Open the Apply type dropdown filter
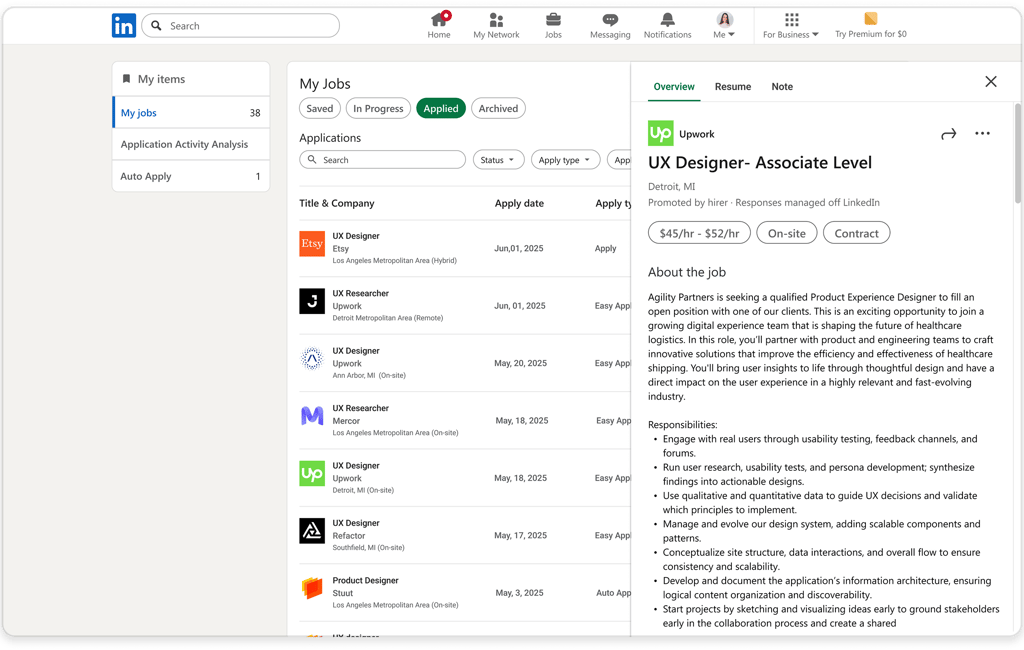This screenshot has width=1024, height=650. point(566,160)
